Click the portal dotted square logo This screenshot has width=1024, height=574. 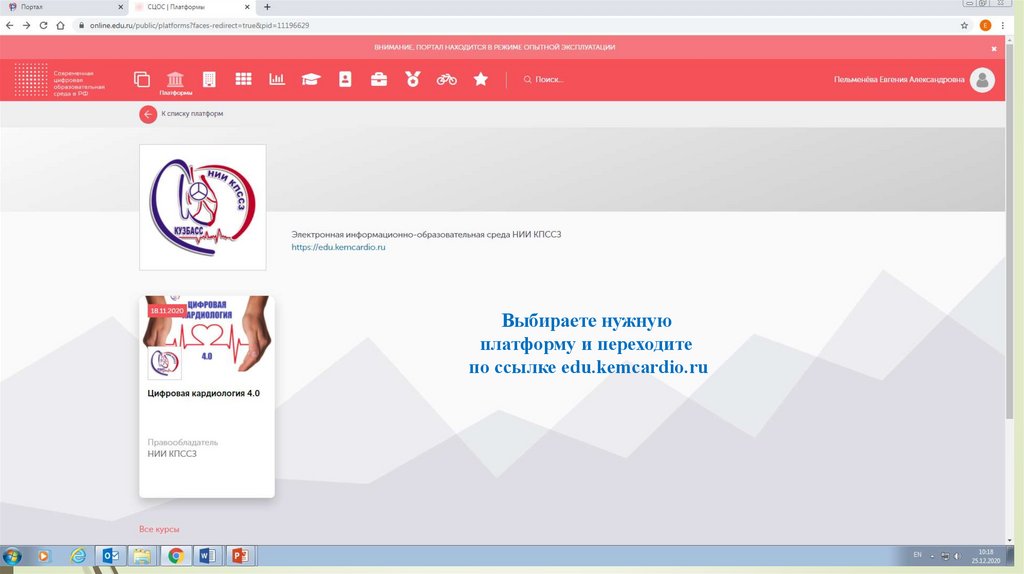[31, 80]
